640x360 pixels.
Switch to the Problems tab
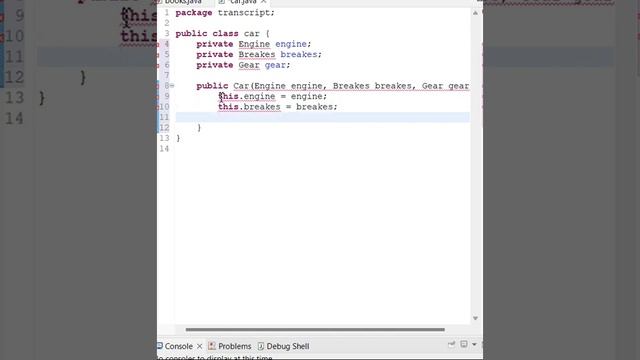pyautogui.click(x=234, y=346)
